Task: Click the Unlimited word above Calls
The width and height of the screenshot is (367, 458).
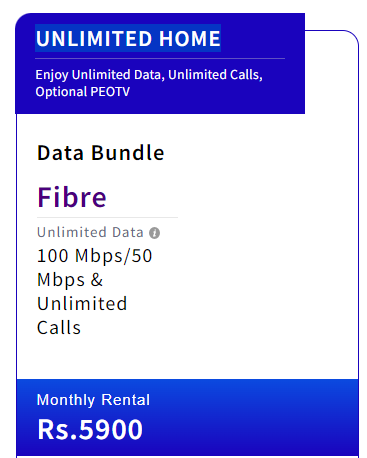Action: click(82, 304)
